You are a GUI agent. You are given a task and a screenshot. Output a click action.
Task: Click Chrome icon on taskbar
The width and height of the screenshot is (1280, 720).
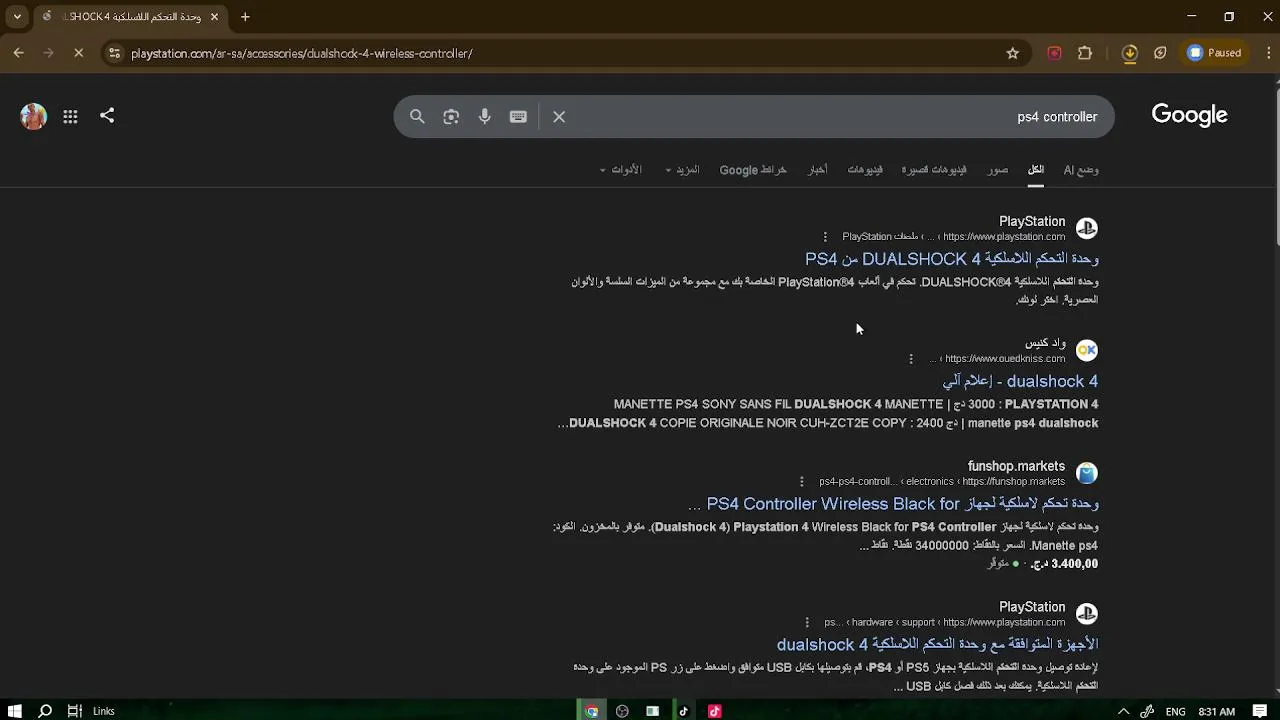[x=592, y=711]
